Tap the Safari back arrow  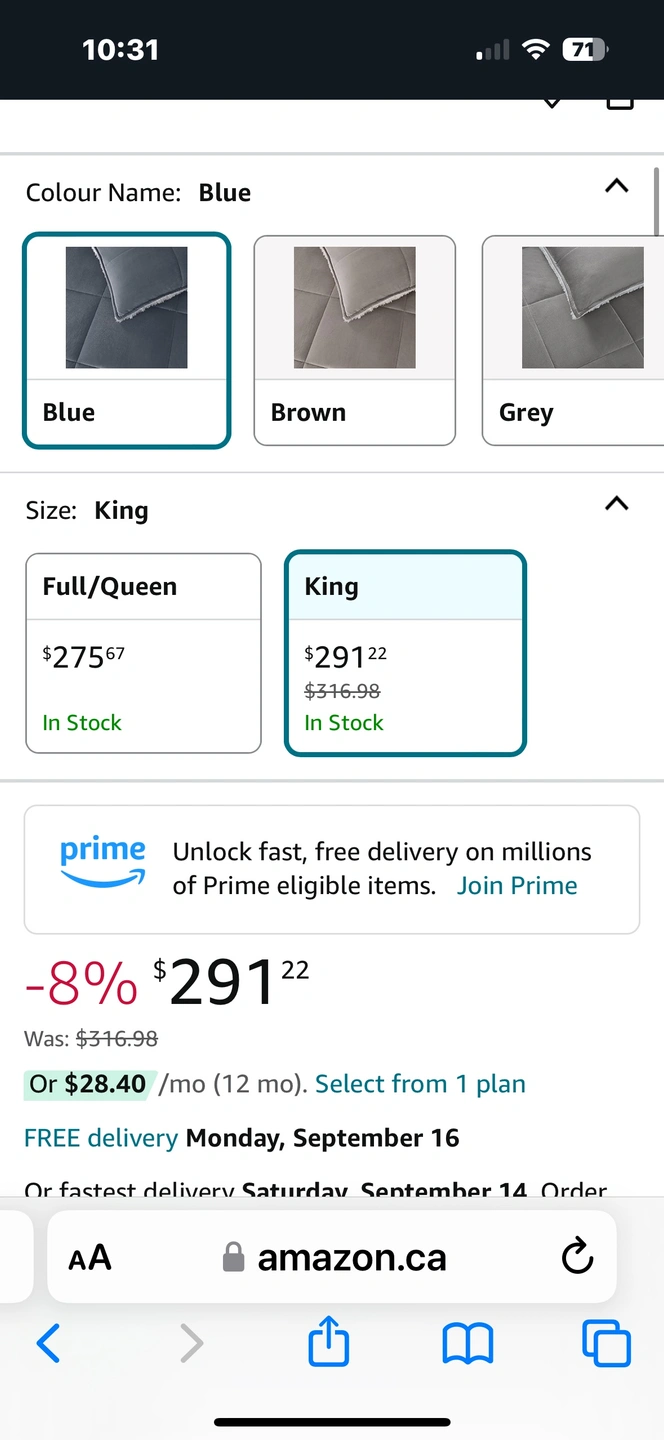48,1343
